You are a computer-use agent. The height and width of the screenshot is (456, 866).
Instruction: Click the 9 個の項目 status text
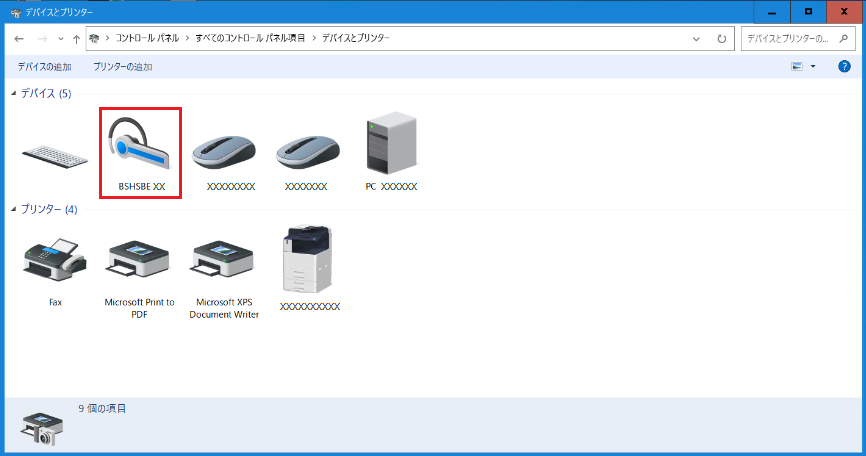tap(102, 409)
